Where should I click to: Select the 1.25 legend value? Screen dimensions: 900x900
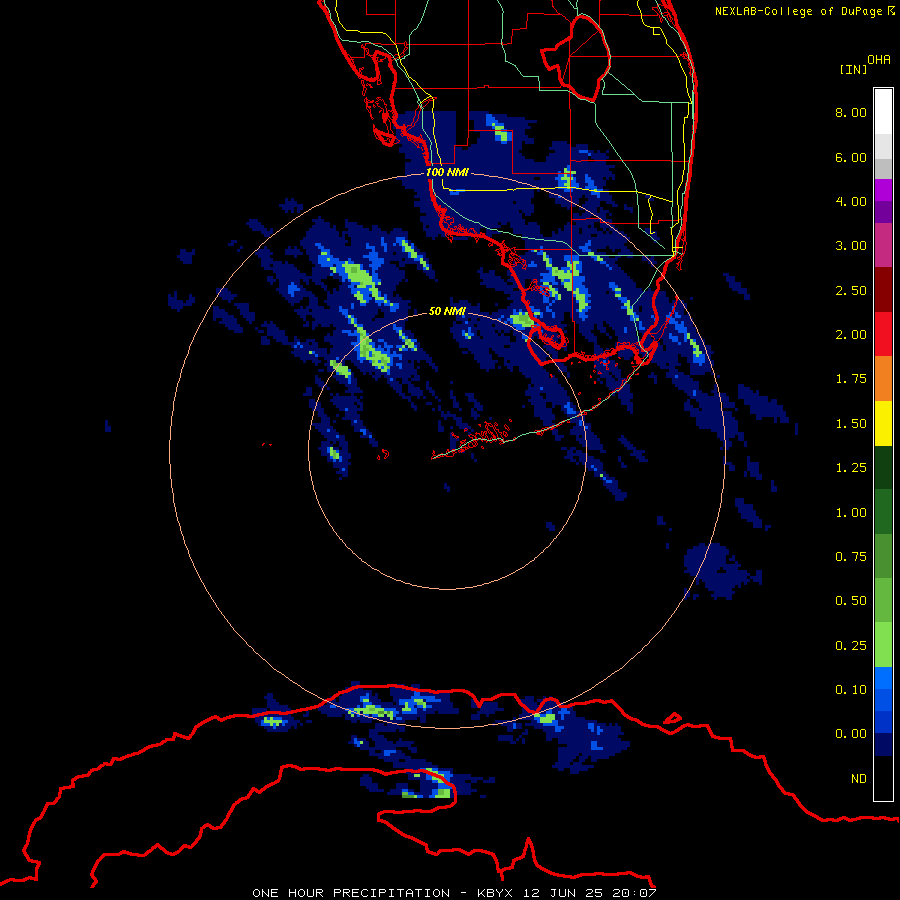pyautogui.click(x=851, y=468)
